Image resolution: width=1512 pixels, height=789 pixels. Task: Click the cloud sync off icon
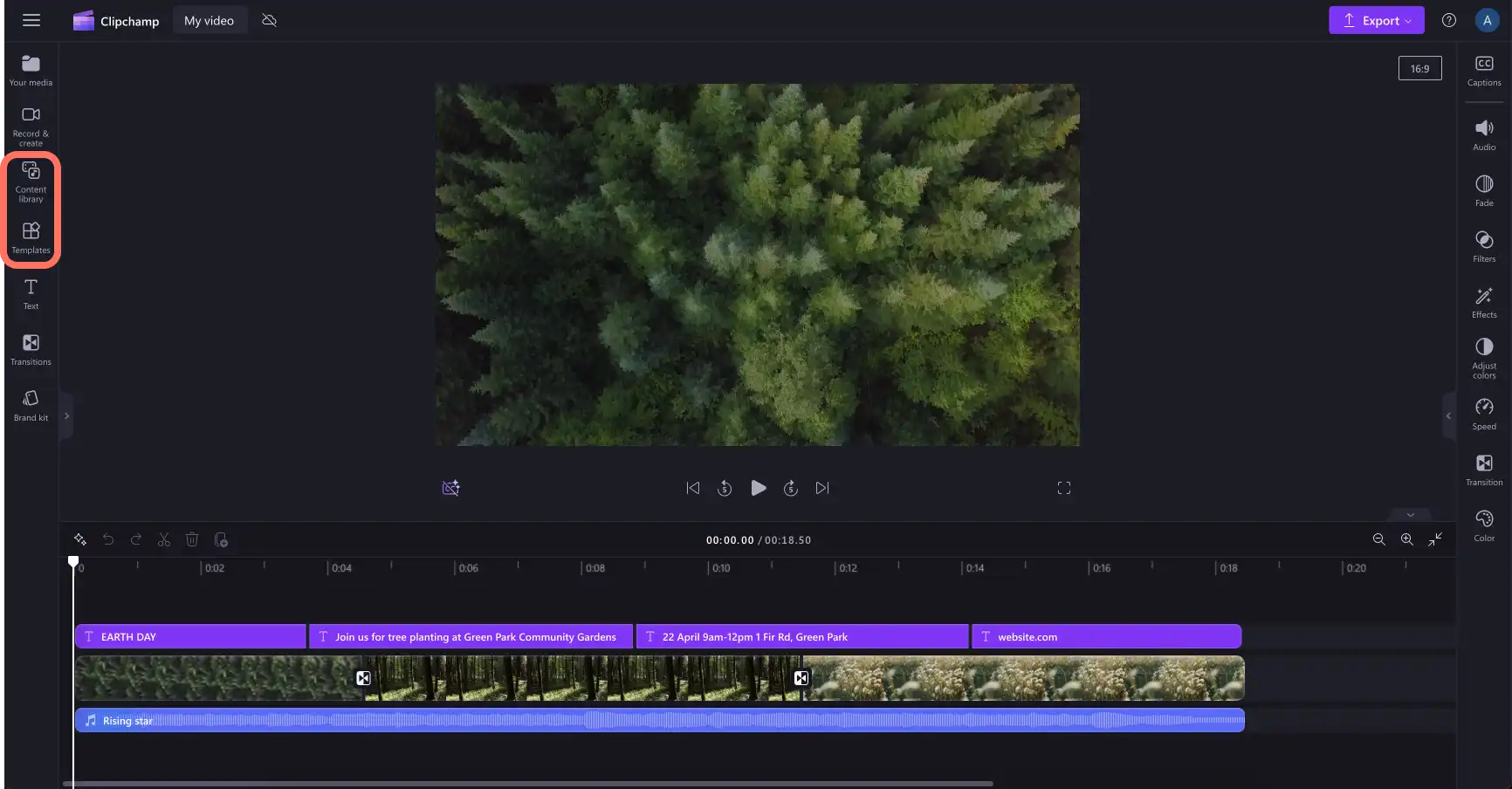pos(269,20)
